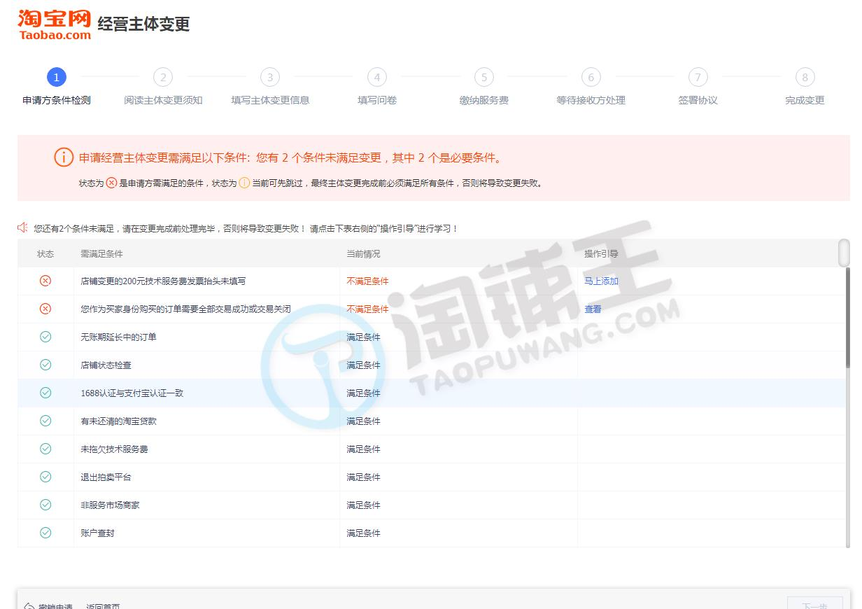862x609 pixels.
Task: Click the step 1 circle 申请方条件检测
Action: click(x=57, y=77)
